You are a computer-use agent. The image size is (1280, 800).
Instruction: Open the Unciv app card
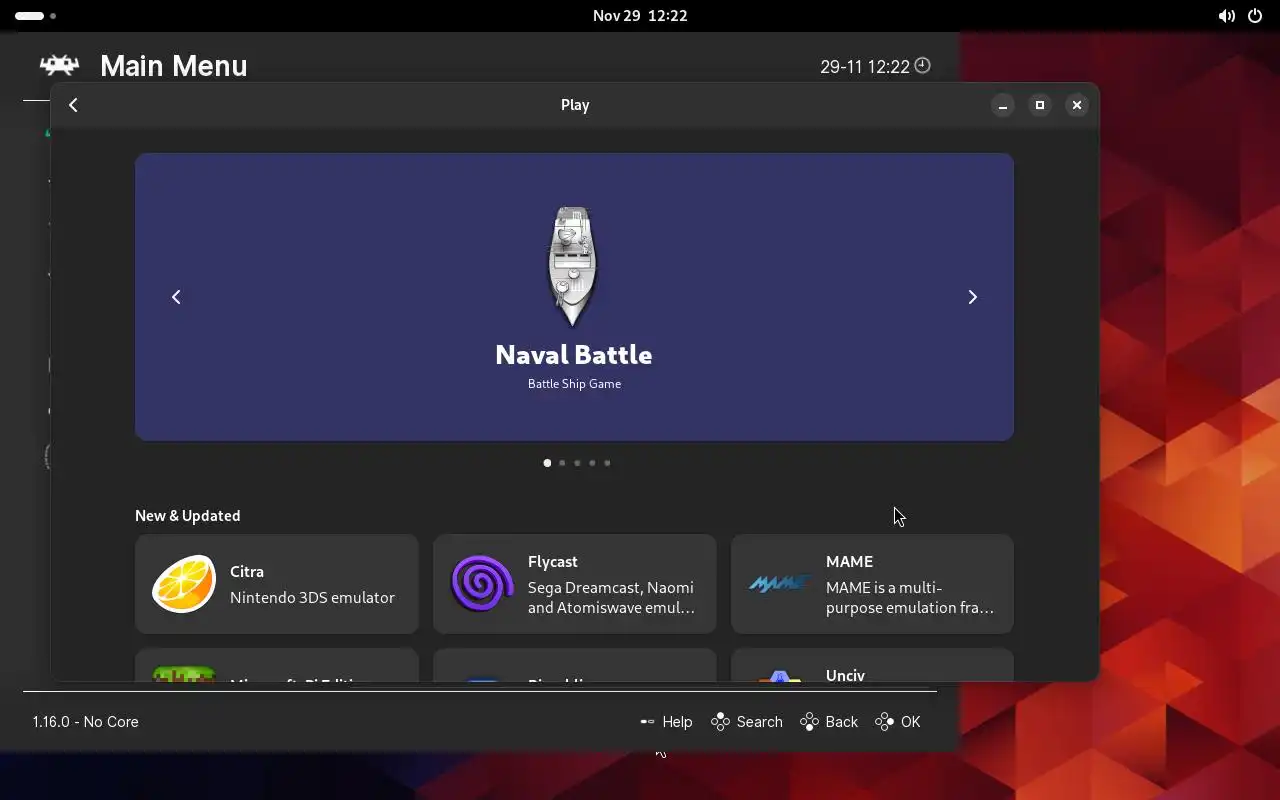(x=872, y=666)
